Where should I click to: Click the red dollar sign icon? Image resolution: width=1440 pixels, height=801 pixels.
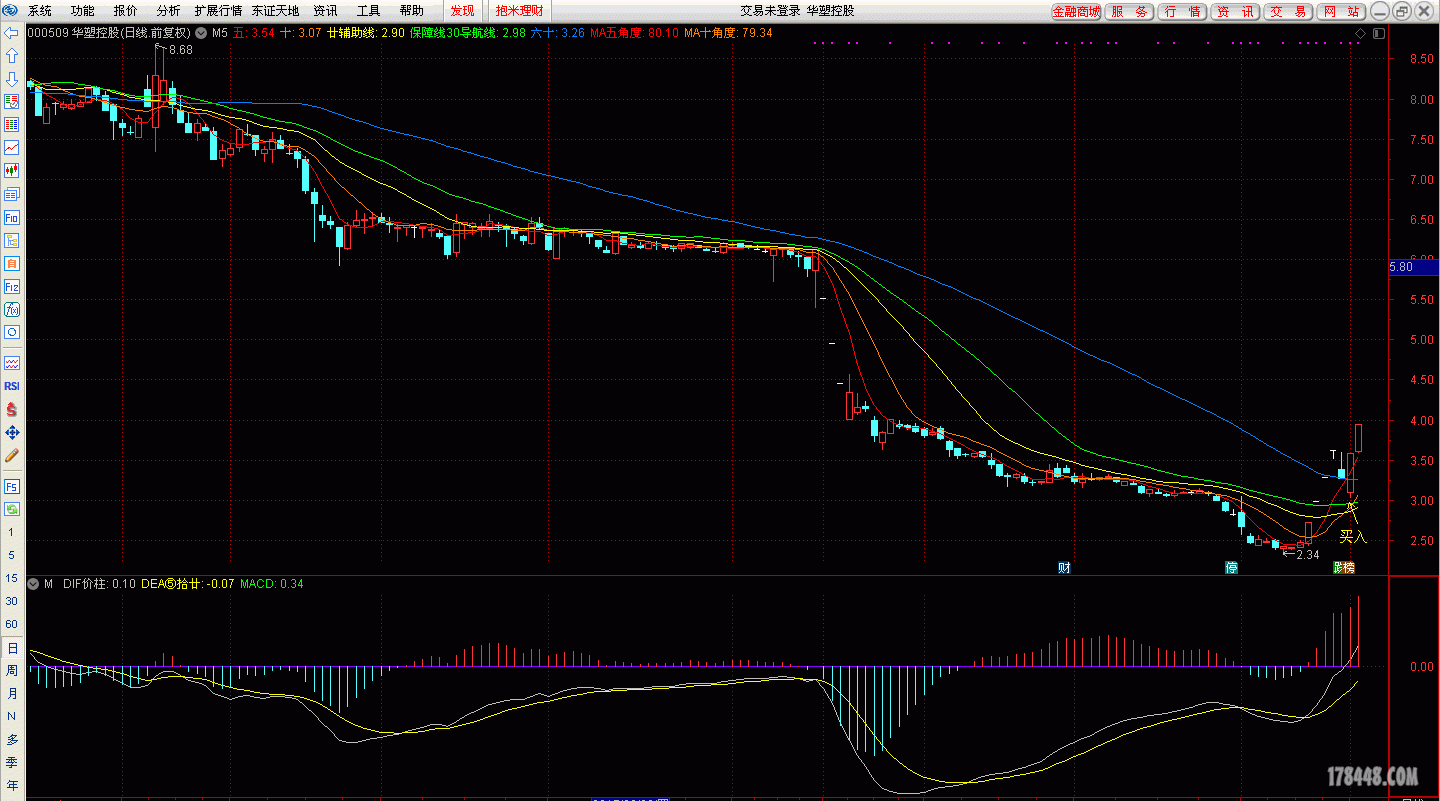pos(12,409)
